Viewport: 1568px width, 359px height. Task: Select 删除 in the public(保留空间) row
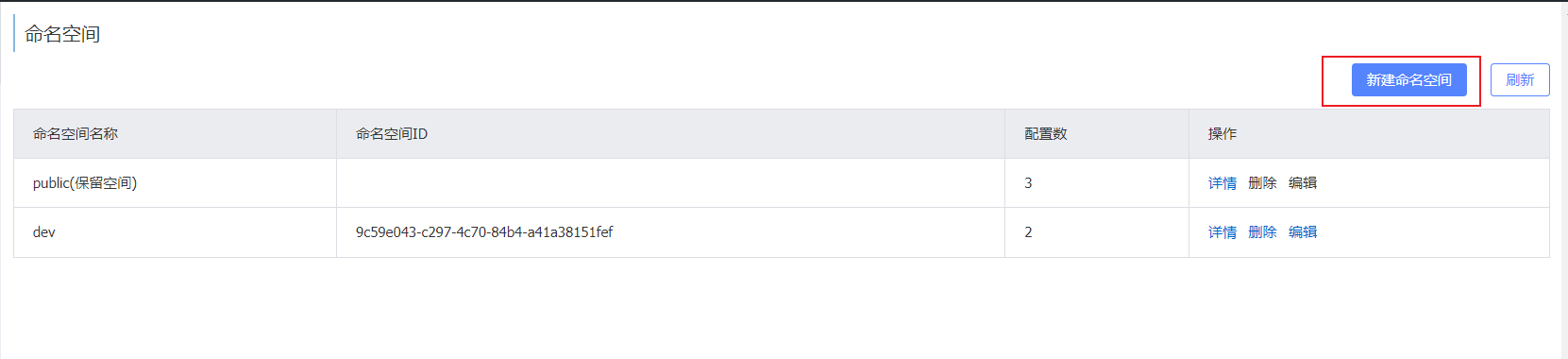tap(1262, 183)
